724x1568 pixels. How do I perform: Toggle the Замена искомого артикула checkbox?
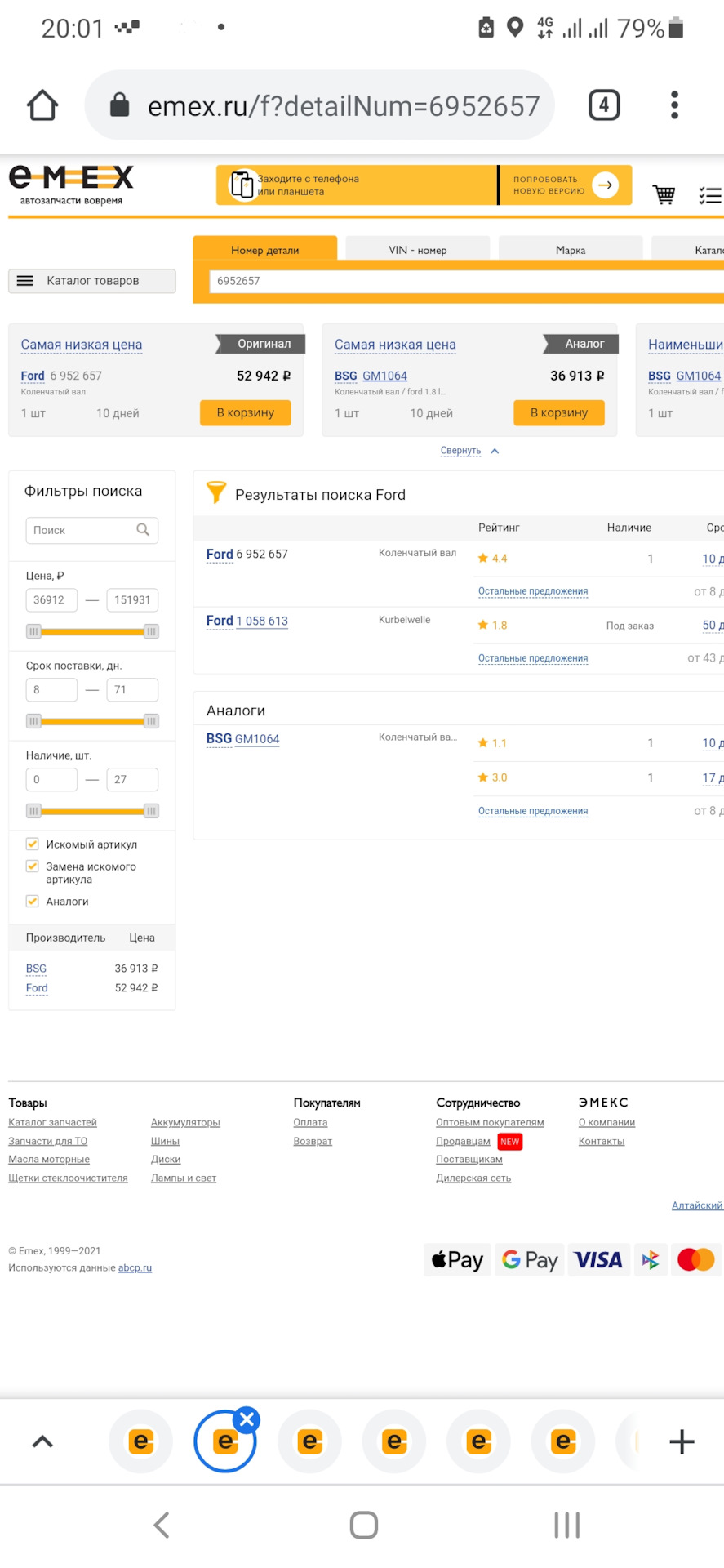pos(33,866)
